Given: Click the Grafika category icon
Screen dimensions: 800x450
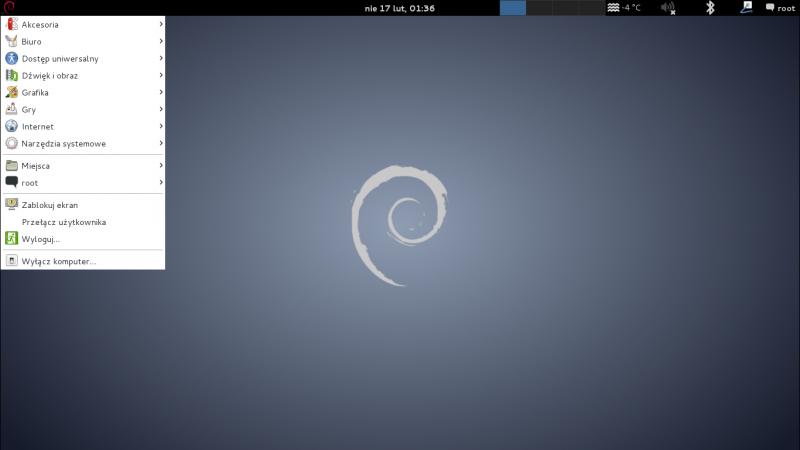Looking at the screenshot, I should (12, 92).
